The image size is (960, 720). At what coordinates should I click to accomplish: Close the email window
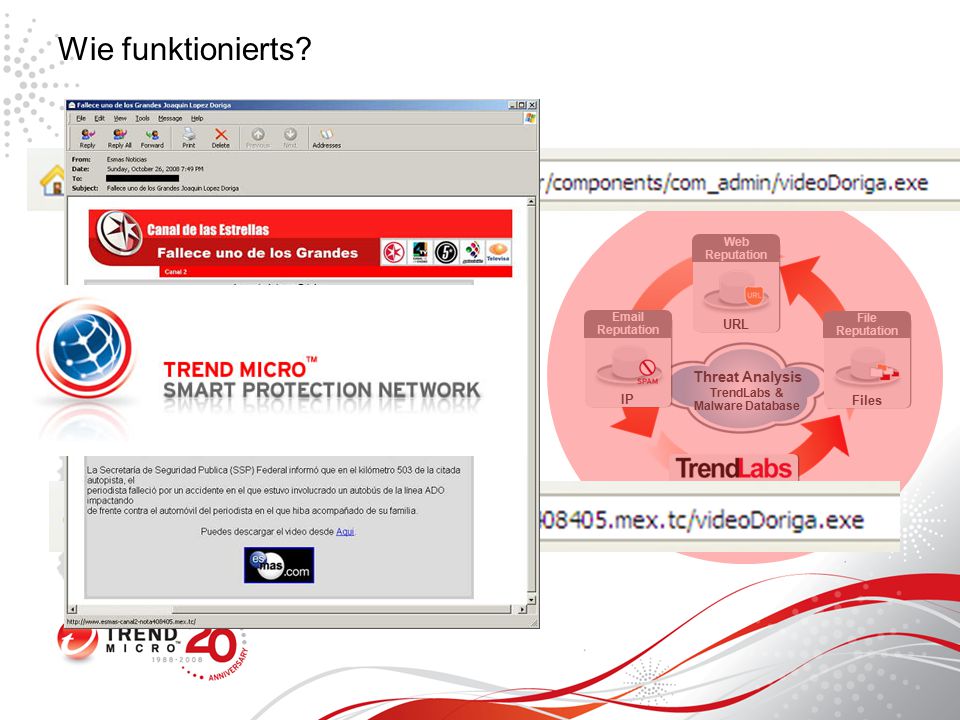click(x=532, y=105)
